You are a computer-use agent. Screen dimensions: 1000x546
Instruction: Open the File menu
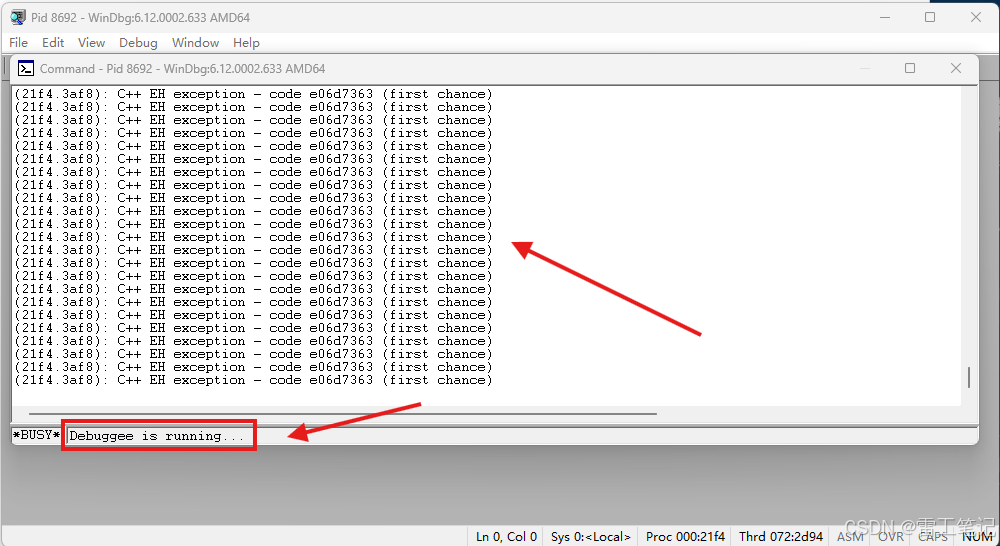[18, 43]
